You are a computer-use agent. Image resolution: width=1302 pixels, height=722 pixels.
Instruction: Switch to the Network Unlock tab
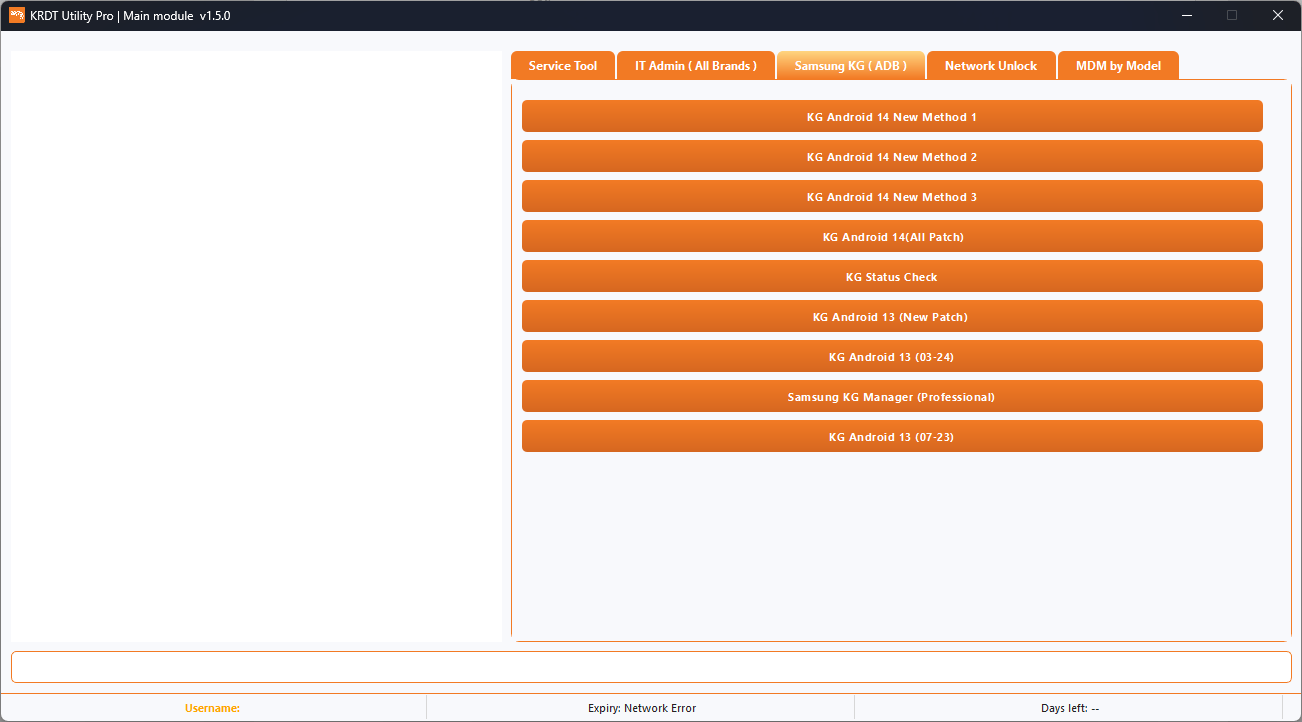(991, 65)
